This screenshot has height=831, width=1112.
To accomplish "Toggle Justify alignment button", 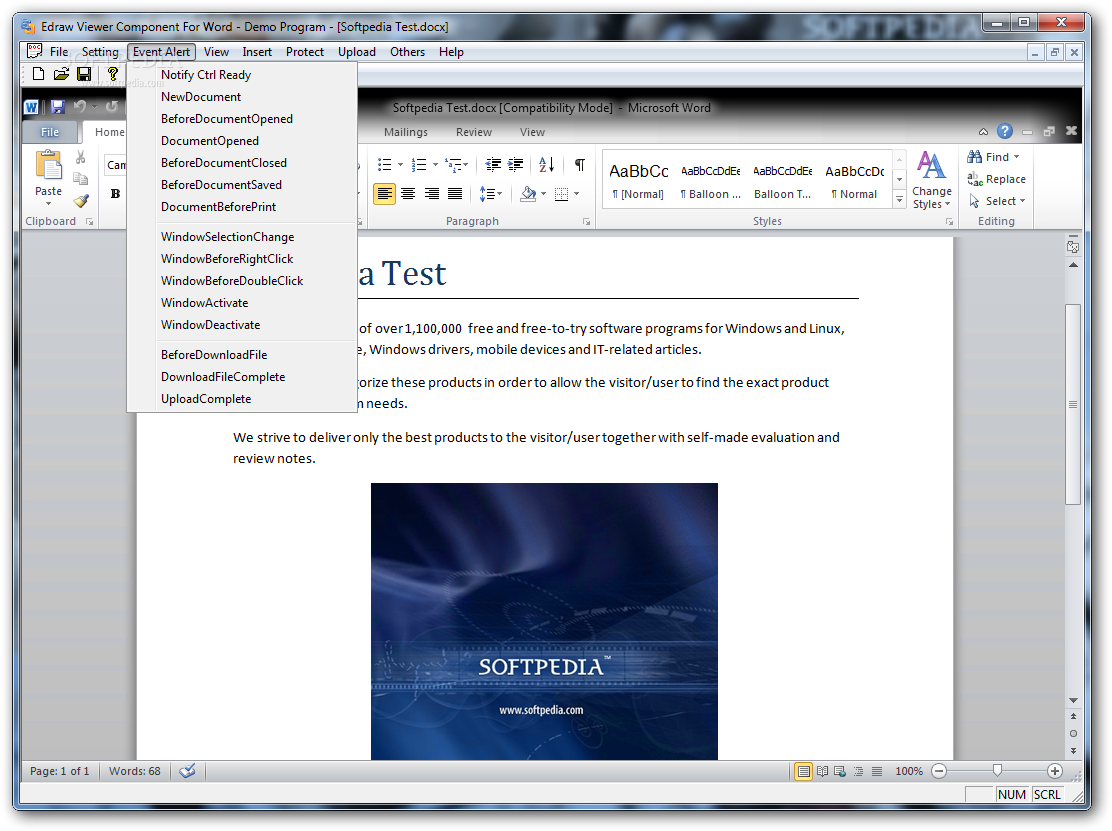I will [455, 194].
